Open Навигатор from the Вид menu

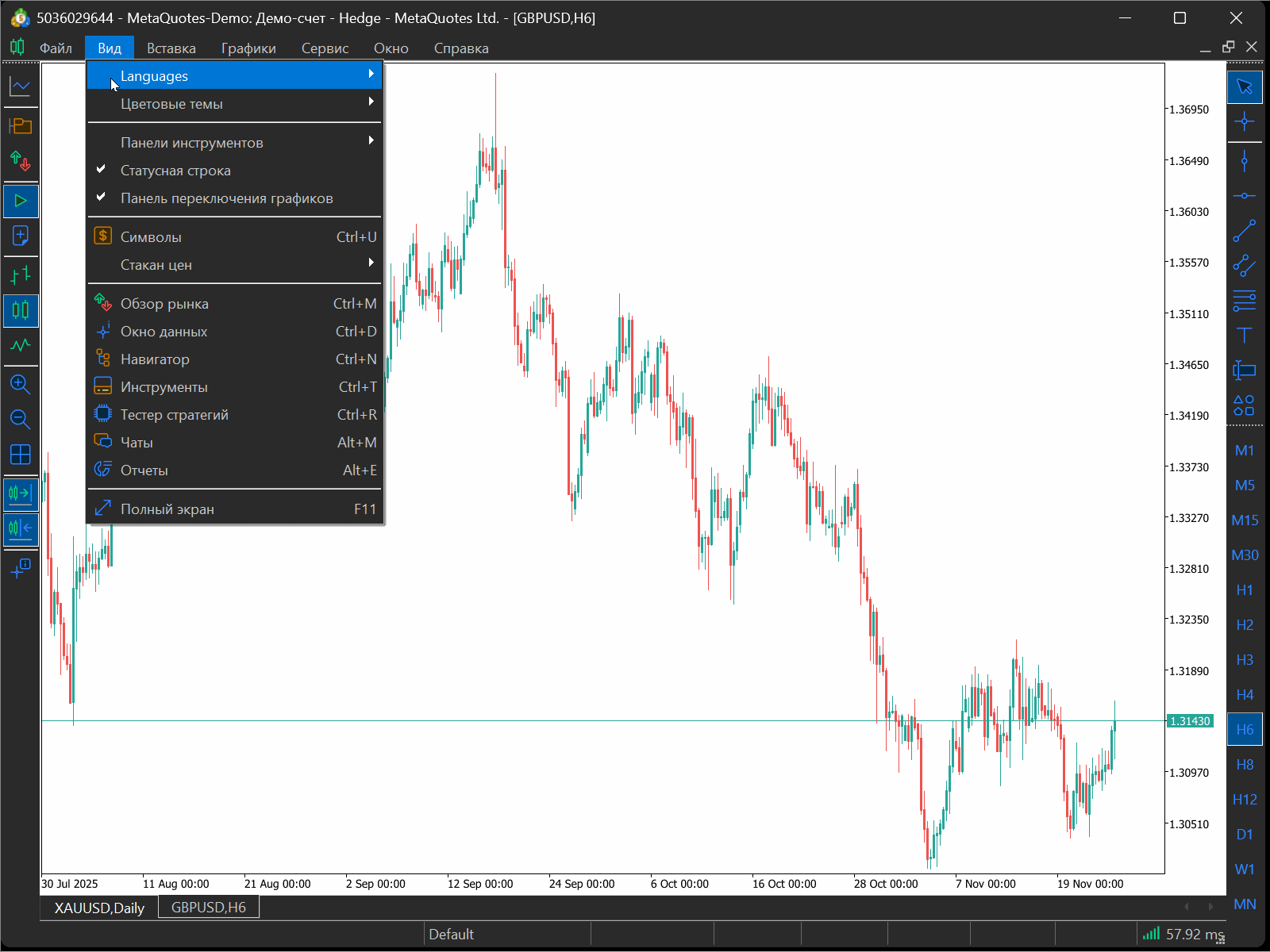pos(235,359)
